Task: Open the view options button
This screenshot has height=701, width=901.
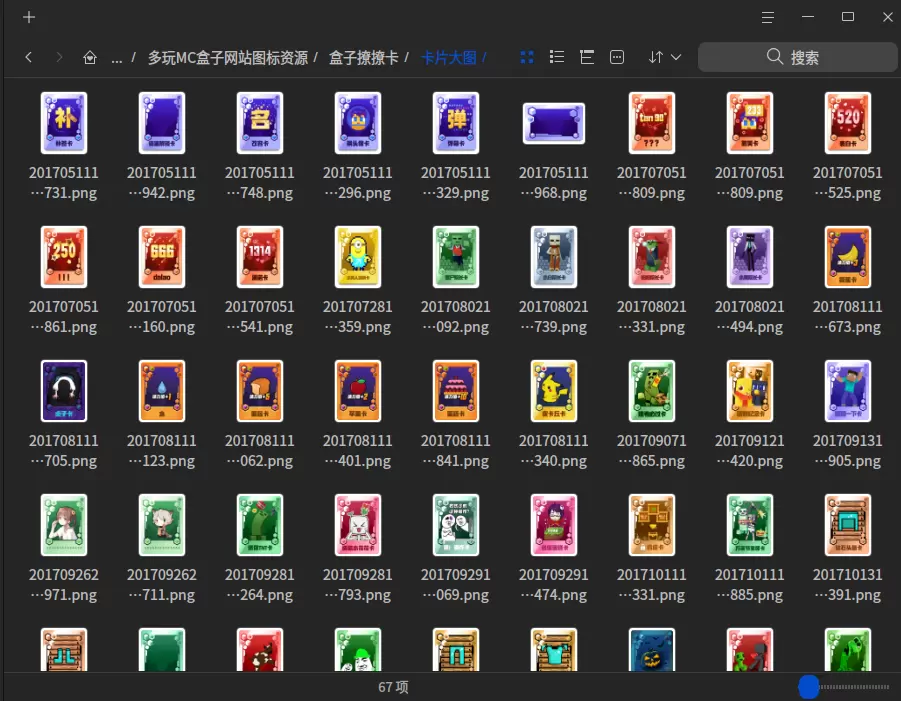Action: click(x=617, y=57)
